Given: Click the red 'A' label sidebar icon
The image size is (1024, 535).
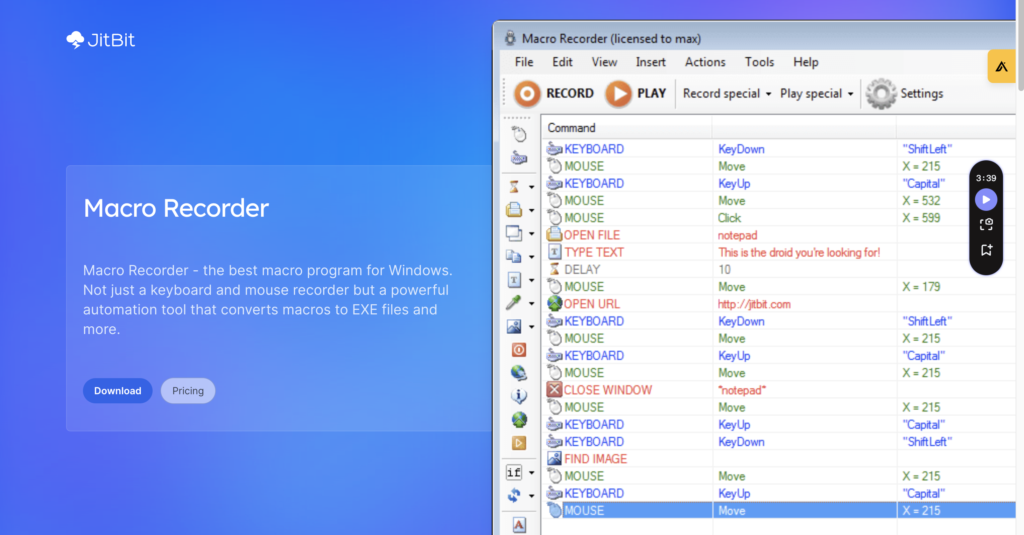Looking at the screenshot, I should pyautogui.click(x=519, y=525).
